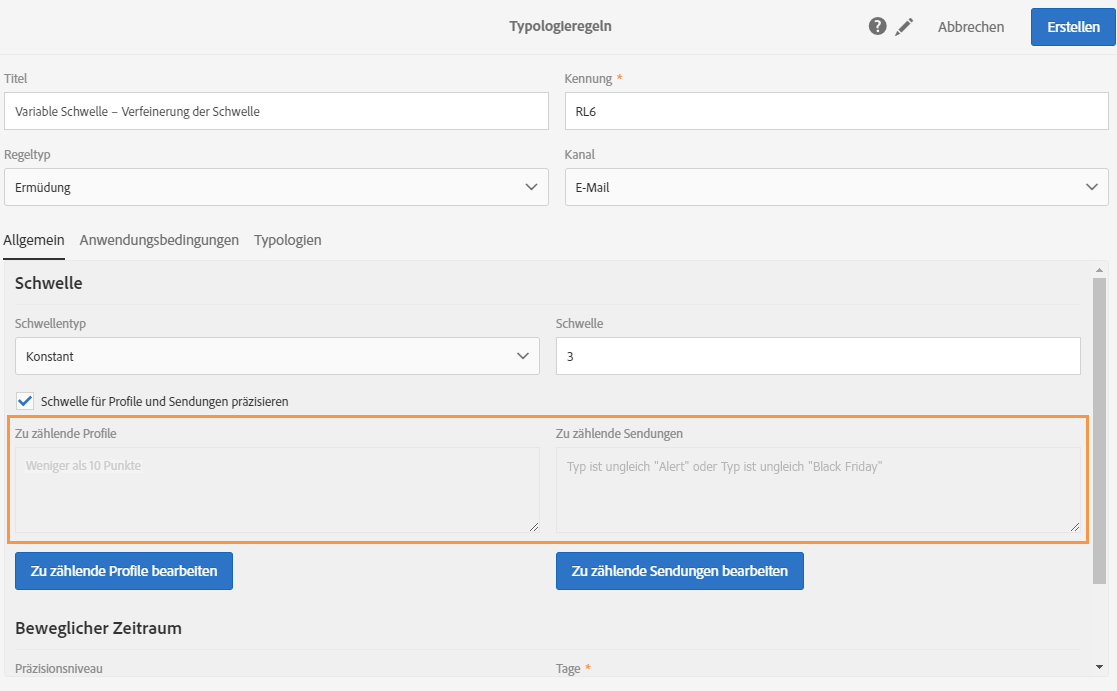Uncheck Schwelle für Profile und Sendungen präzisieren
The image size is (1117, 691).
26,401
